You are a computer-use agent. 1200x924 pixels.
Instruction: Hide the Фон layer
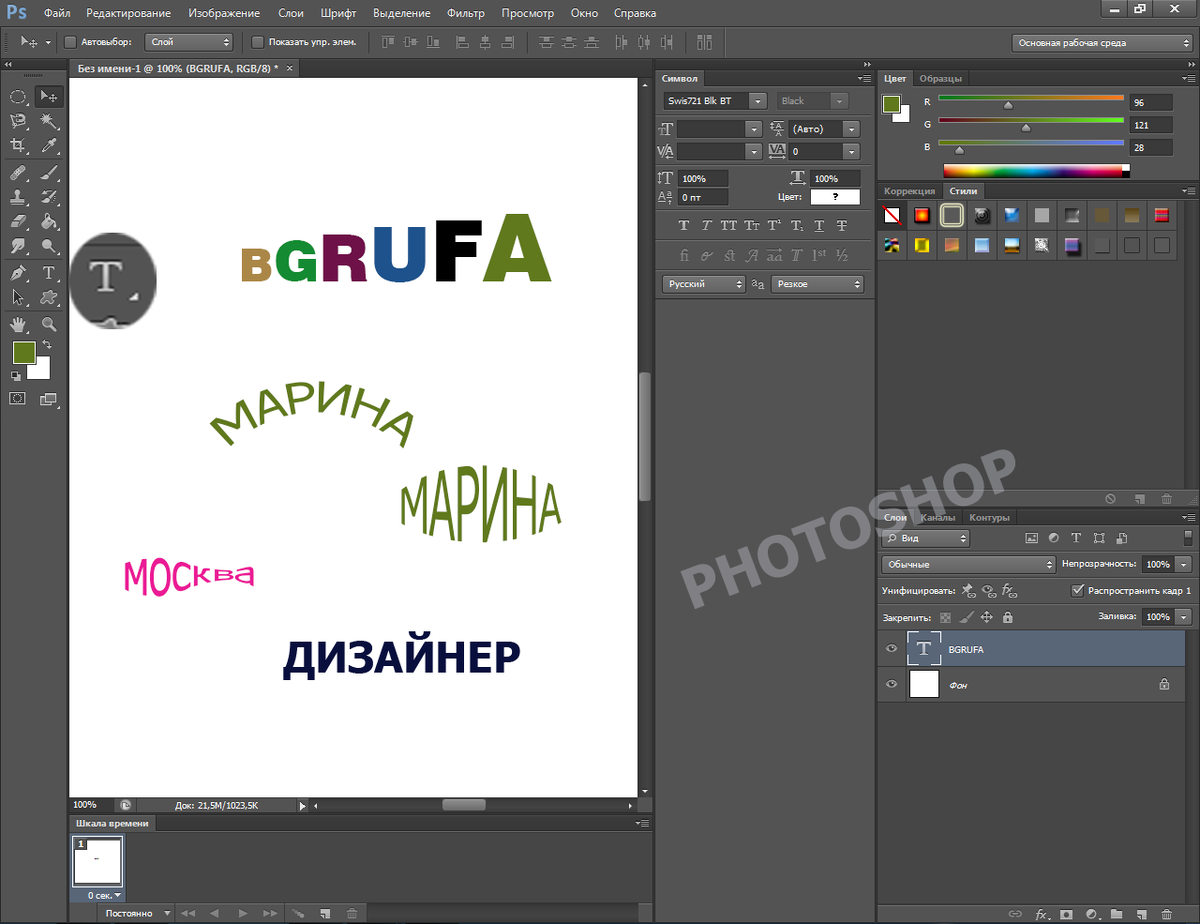click(x=890, y=685)
